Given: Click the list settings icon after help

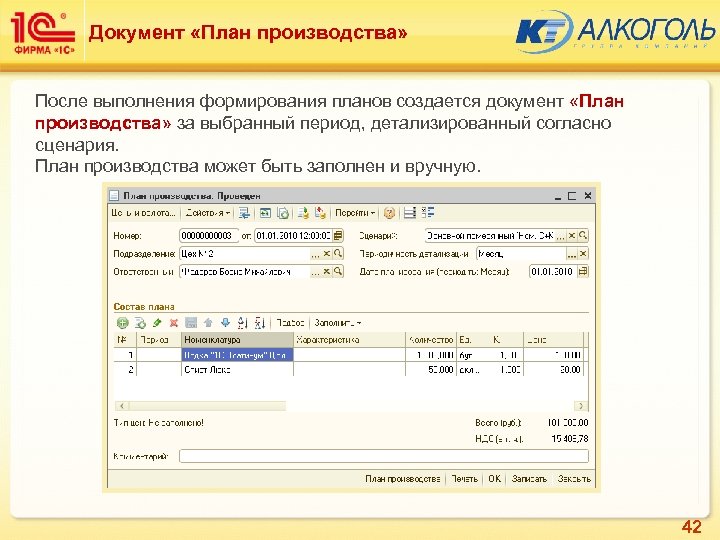Looking at the screenshot, I should pos(410,213).
